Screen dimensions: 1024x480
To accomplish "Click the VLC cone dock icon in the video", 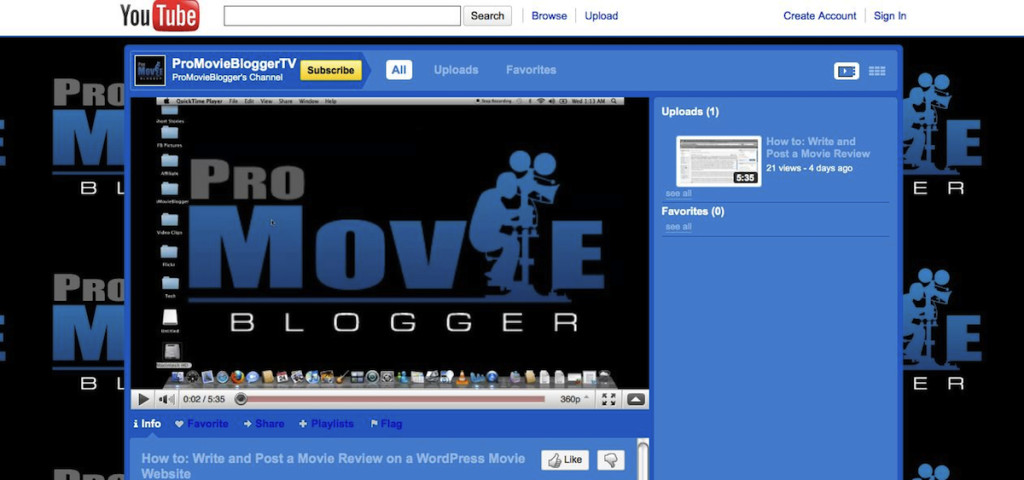I will pyautogui.click(x=462, y=377).
